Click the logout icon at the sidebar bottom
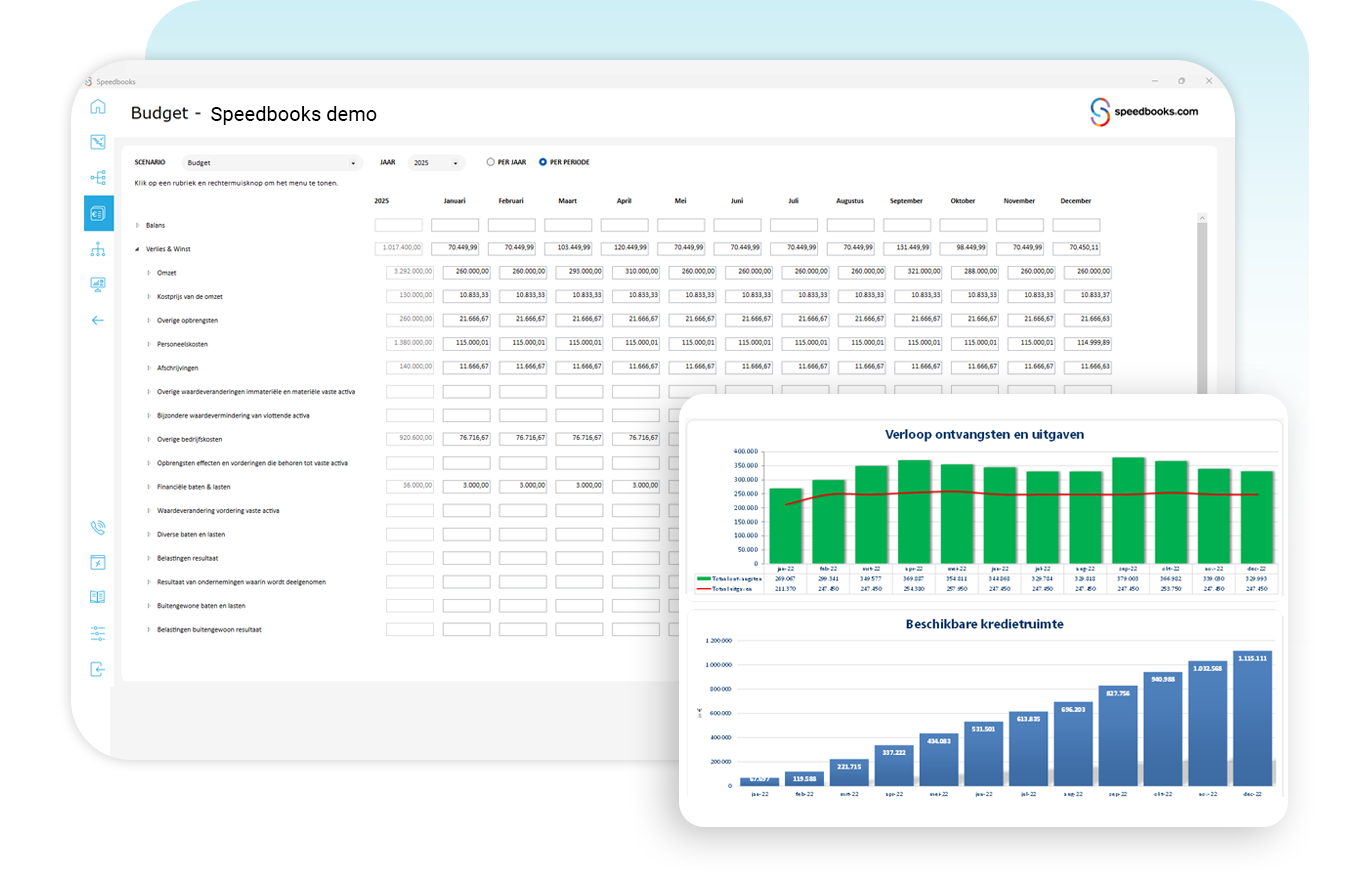 pyautogui.click(x=98, y=669)
